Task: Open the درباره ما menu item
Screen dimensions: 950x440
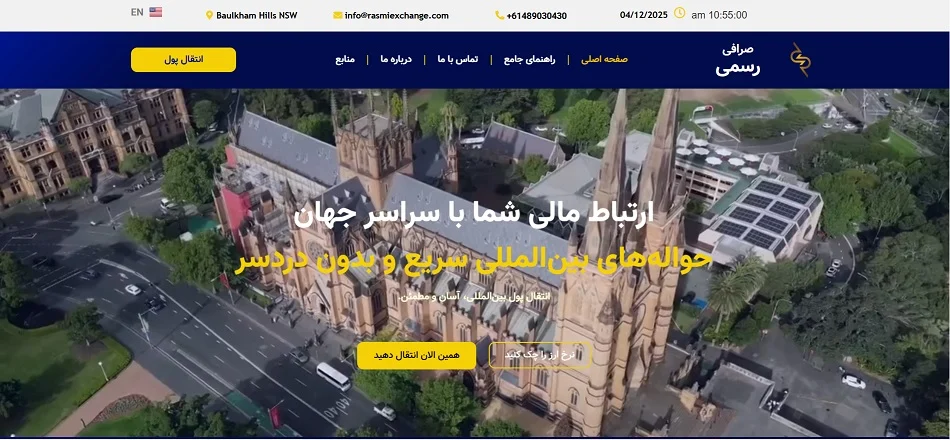Action: (397, 60)
